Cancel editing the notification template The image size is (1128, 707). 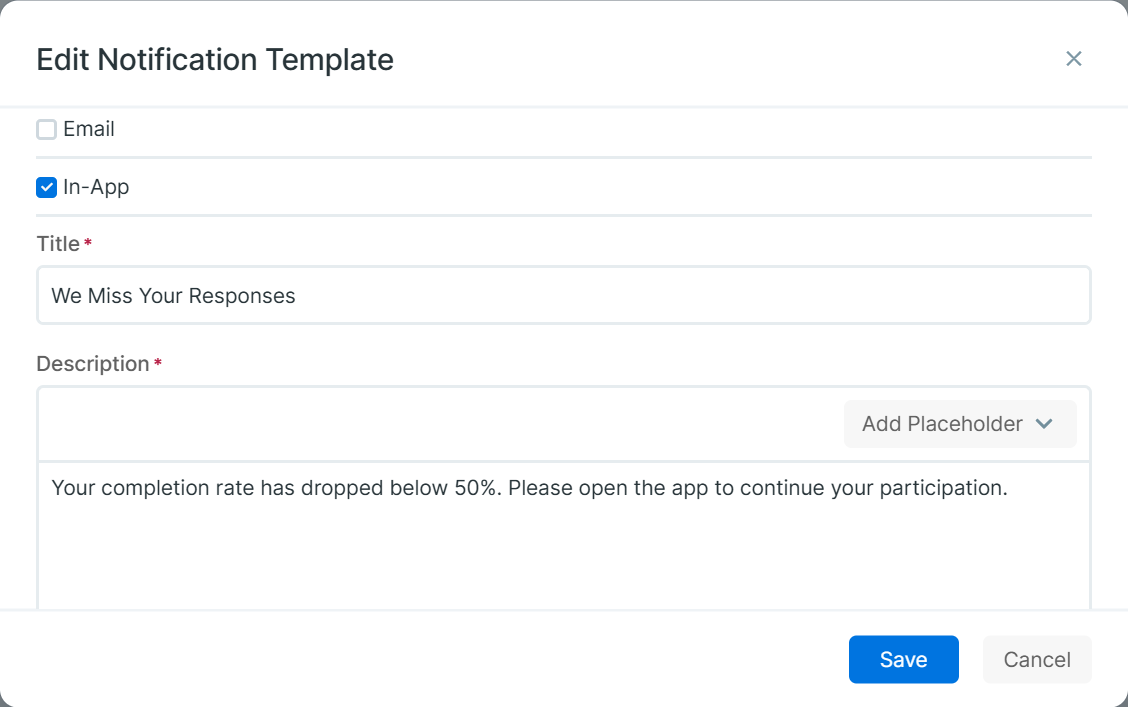(x=1037, y=660)
